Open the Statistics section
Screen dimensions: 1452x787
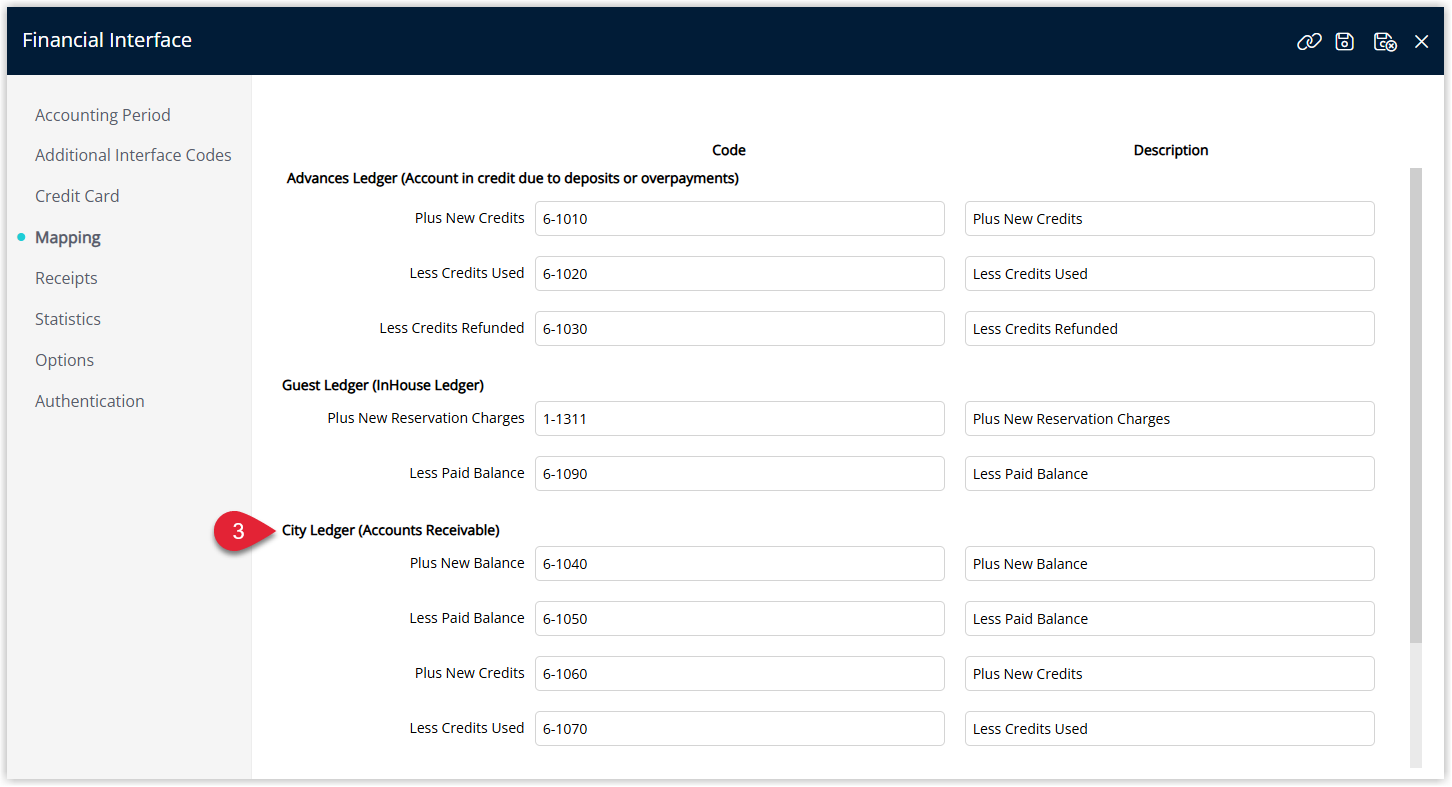coord(68,319)
